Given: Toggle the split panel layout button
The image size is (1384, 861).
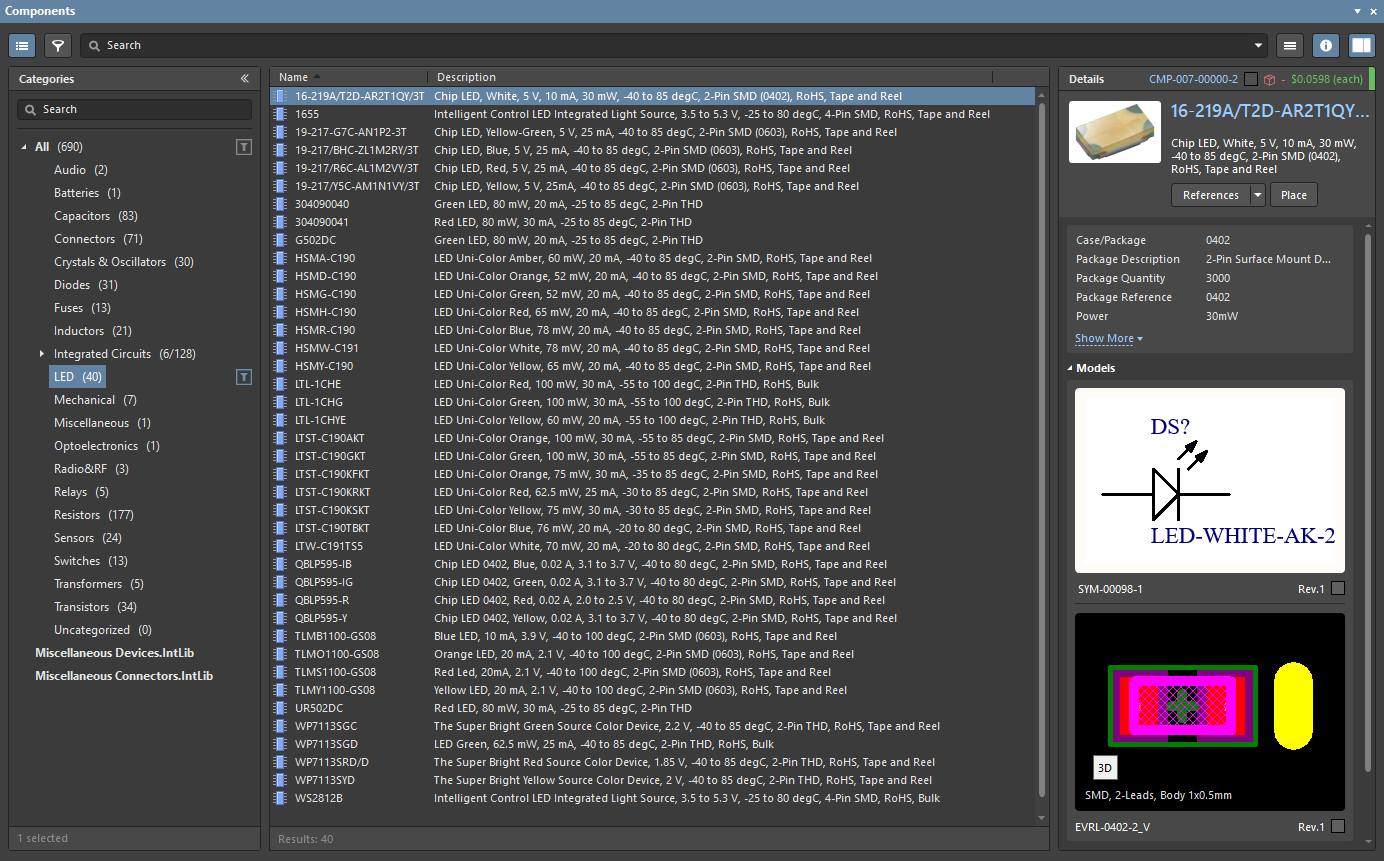Looking at the screenshot, I should (x=1361, y=45).
